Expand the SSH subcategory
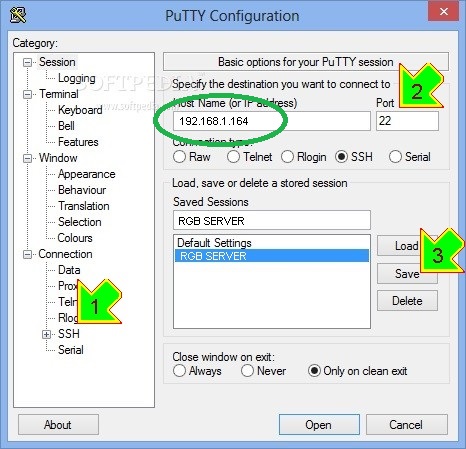Screen dimensions: 466x449 coord(47,334)
